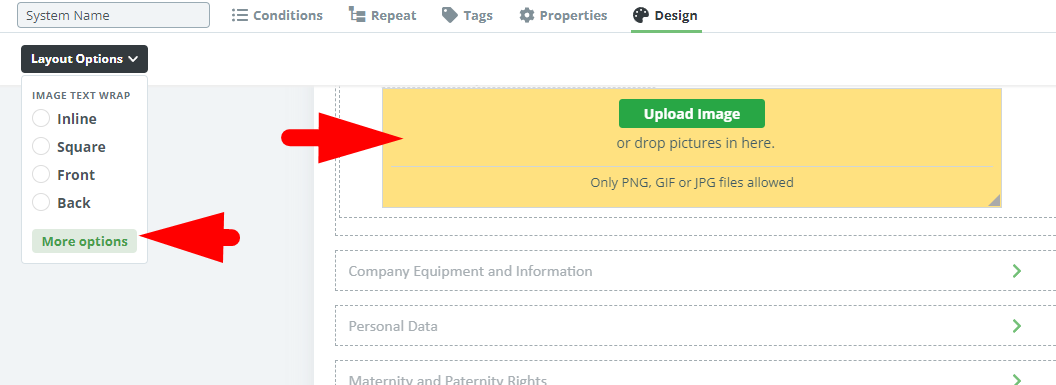Expand Company Equipment and Information chevron
Image resolution: width=1056 pixels, height=385 pixels.
pyautogui.click(x=1017, y=271)
